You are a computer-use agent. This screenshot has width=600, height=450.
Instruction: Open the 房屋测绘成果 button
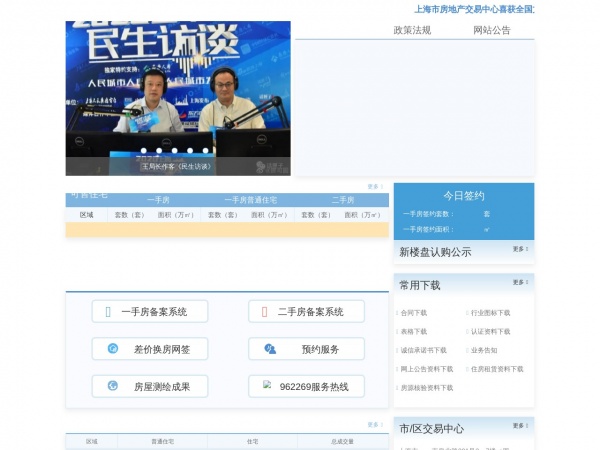coord(150,386)
